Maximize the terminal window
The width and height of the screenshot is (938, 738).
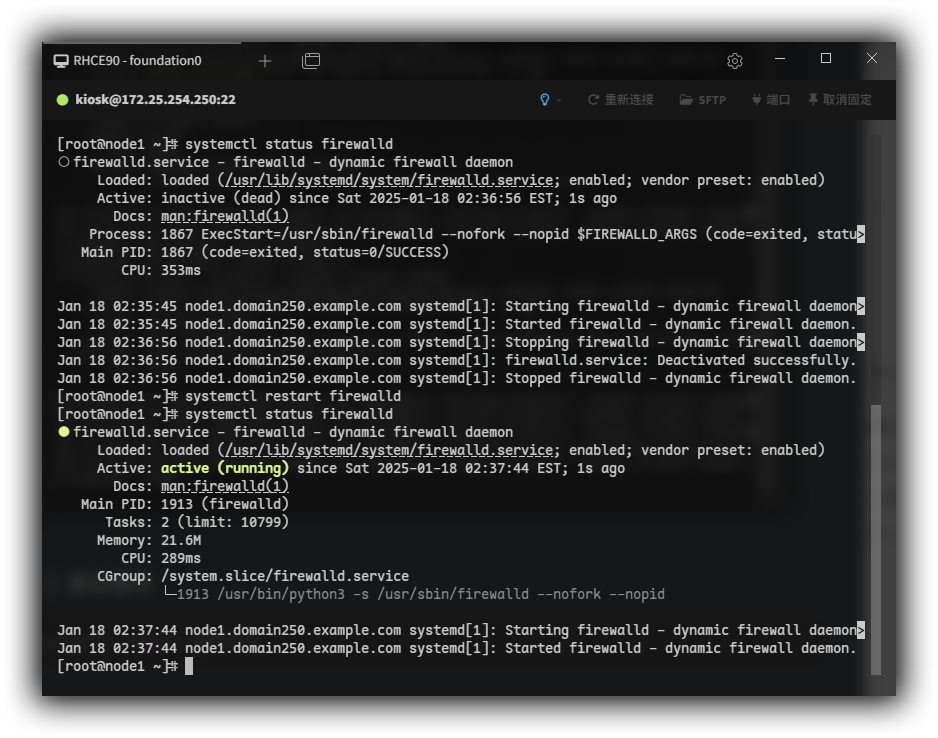coord(826,59)
